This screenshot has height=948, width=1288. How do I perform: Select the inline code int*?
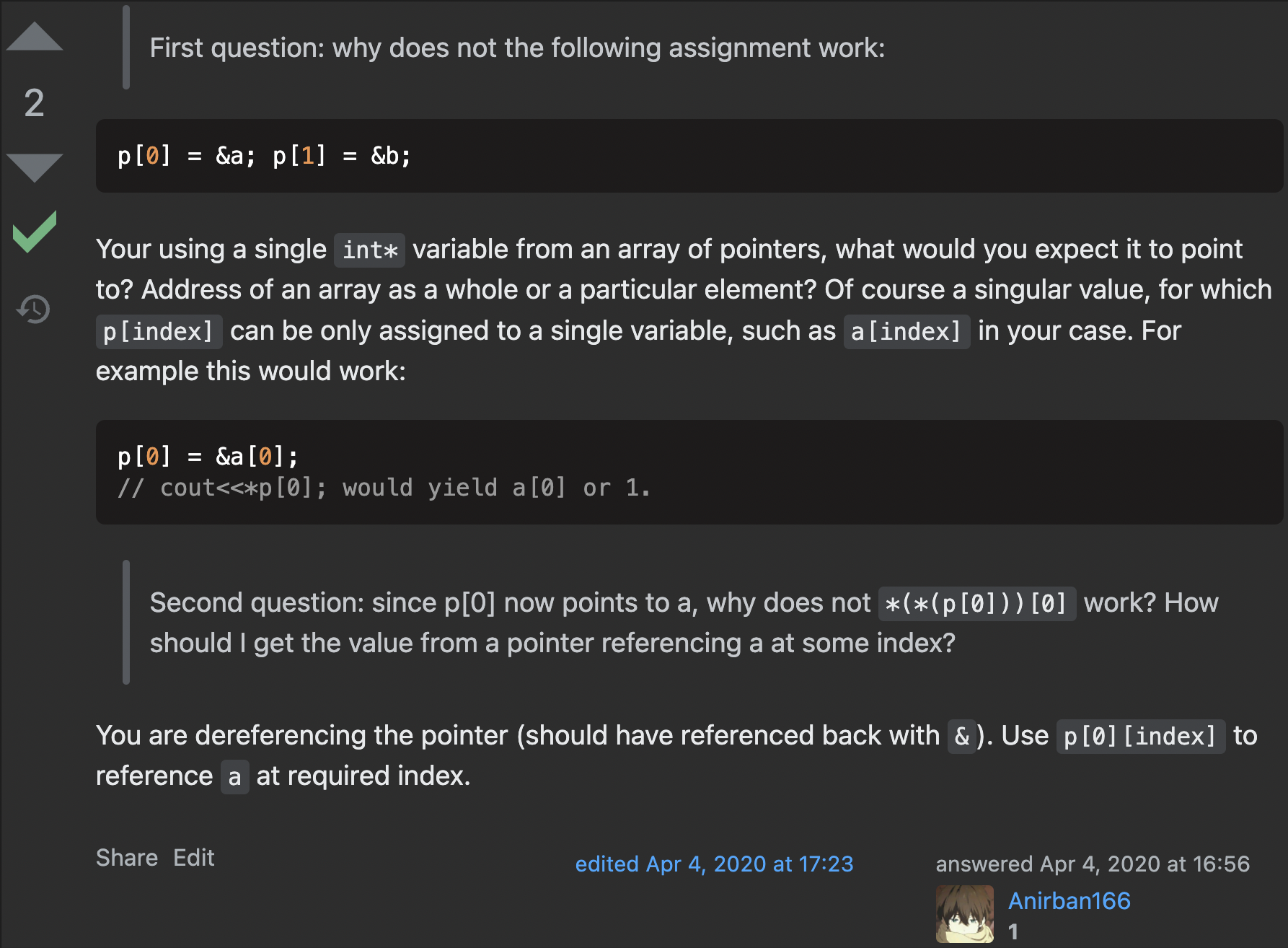click(369, 250)
